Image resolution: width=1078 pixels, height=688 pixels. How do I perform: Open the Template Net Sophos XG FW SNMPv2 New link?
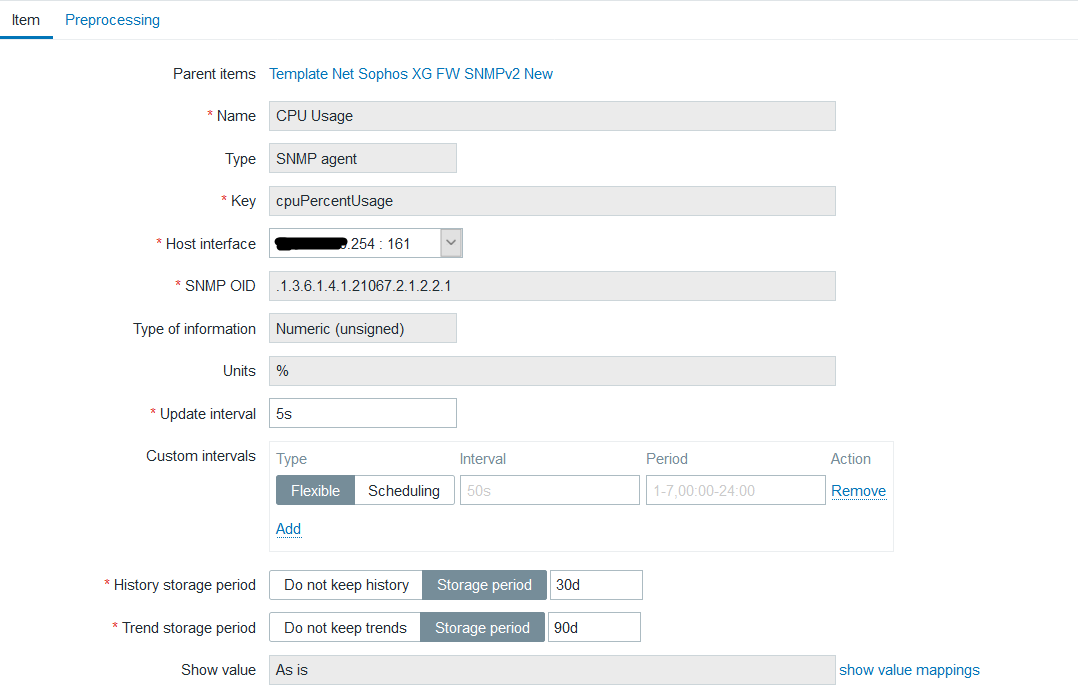coord(411,74)
